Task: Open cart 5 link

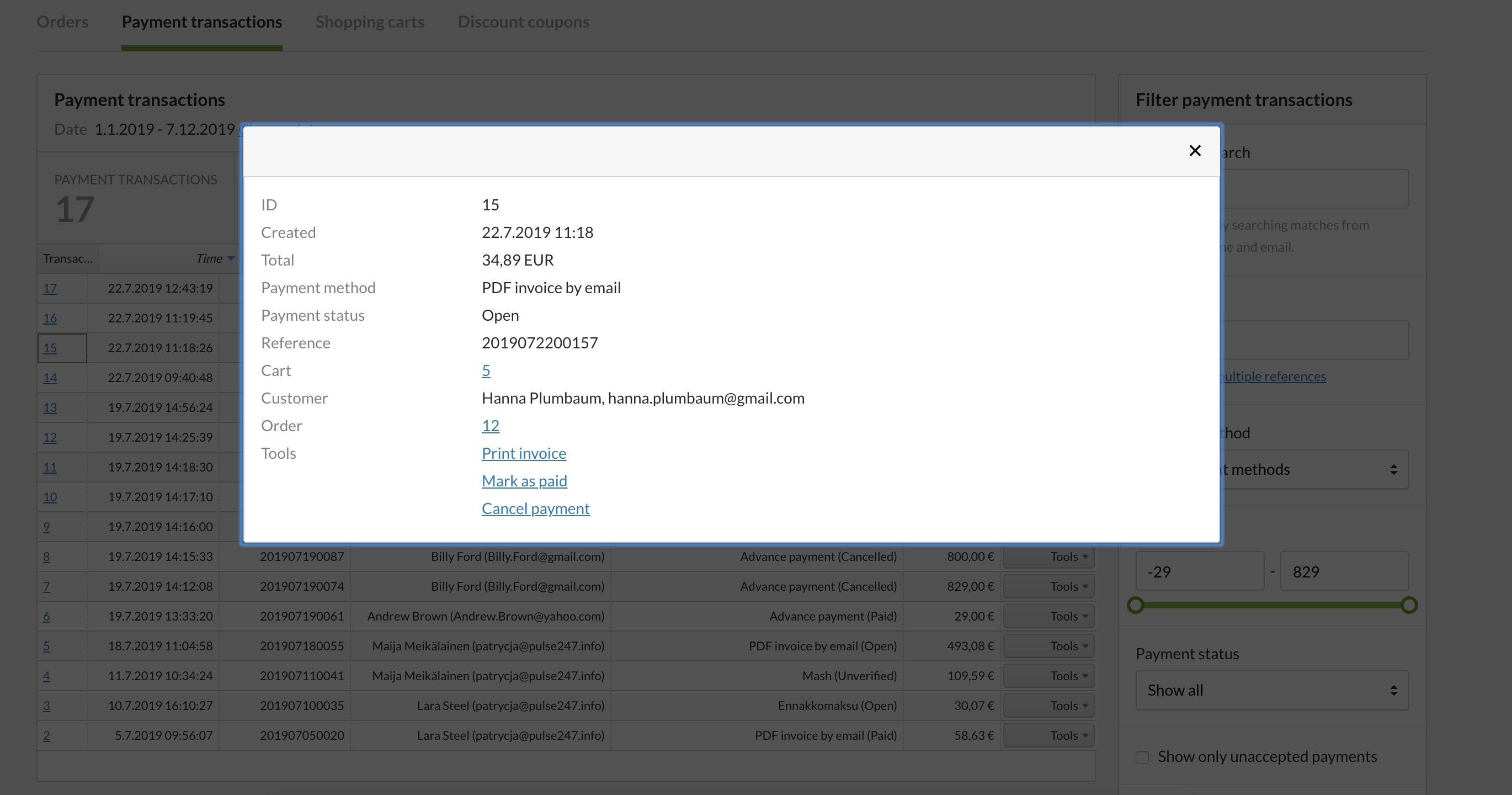Action: click(486, 370)
